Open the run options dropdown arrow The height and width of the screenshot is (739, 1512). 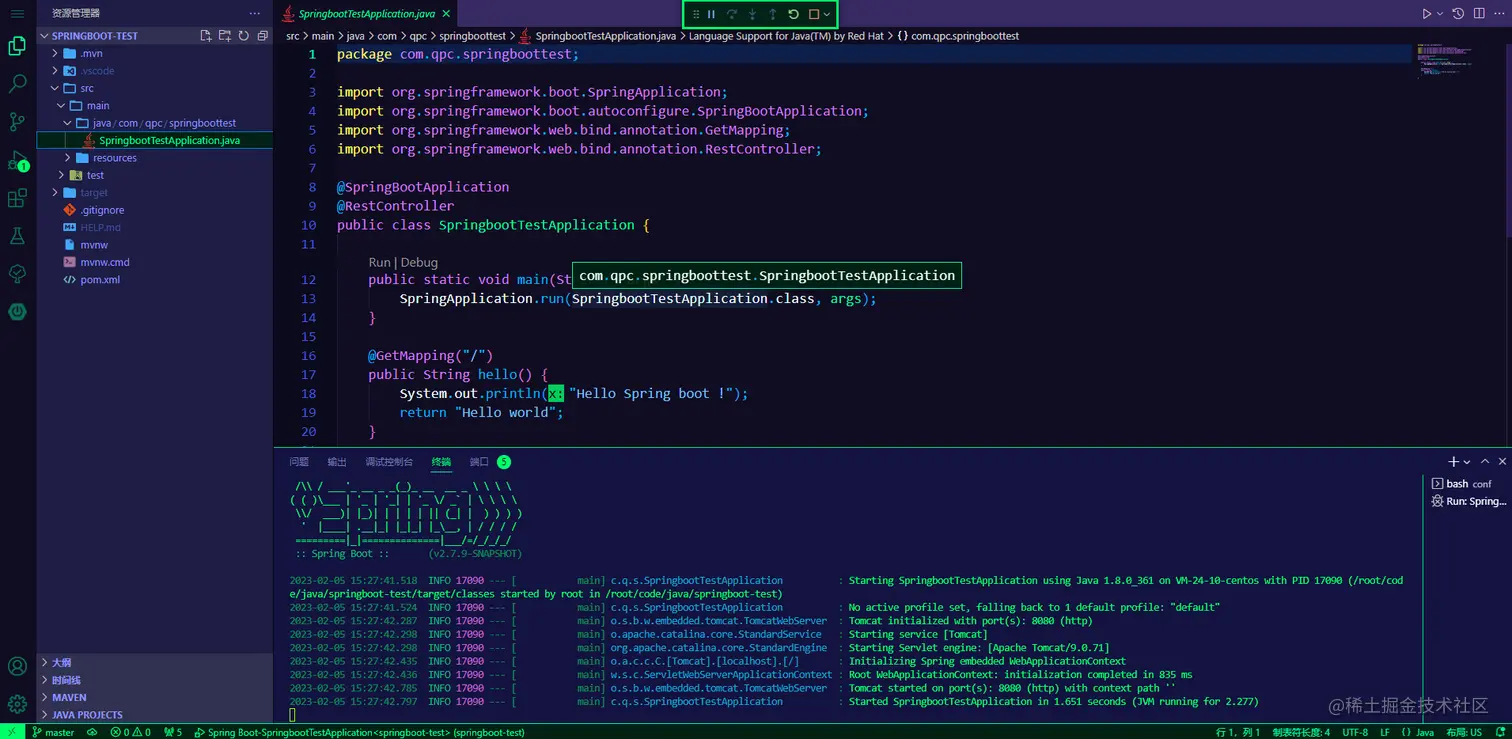point(1440,14)
